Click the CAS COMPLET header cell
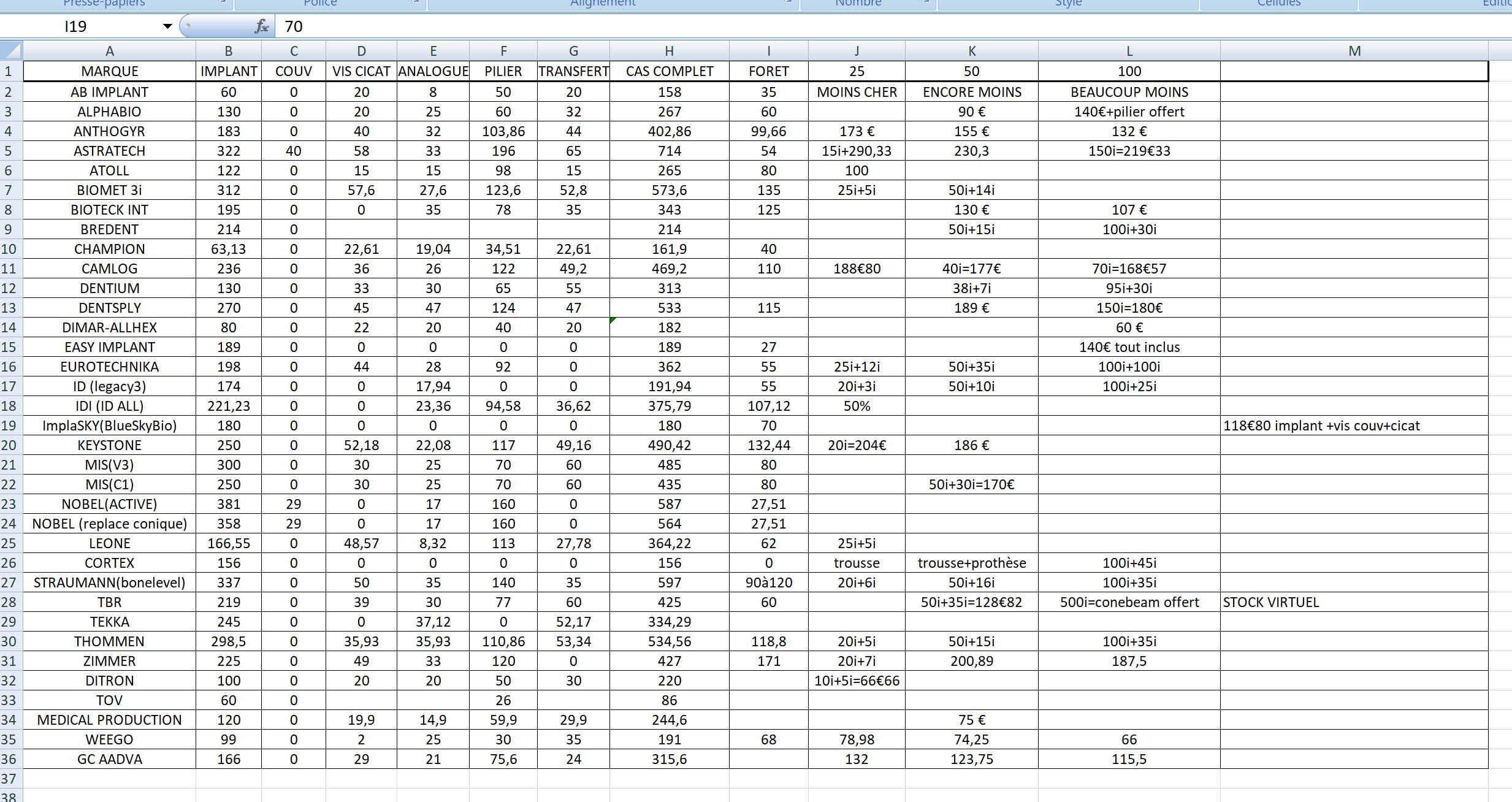This screenshot has width=1512, height=802. (x=669, y=71)
